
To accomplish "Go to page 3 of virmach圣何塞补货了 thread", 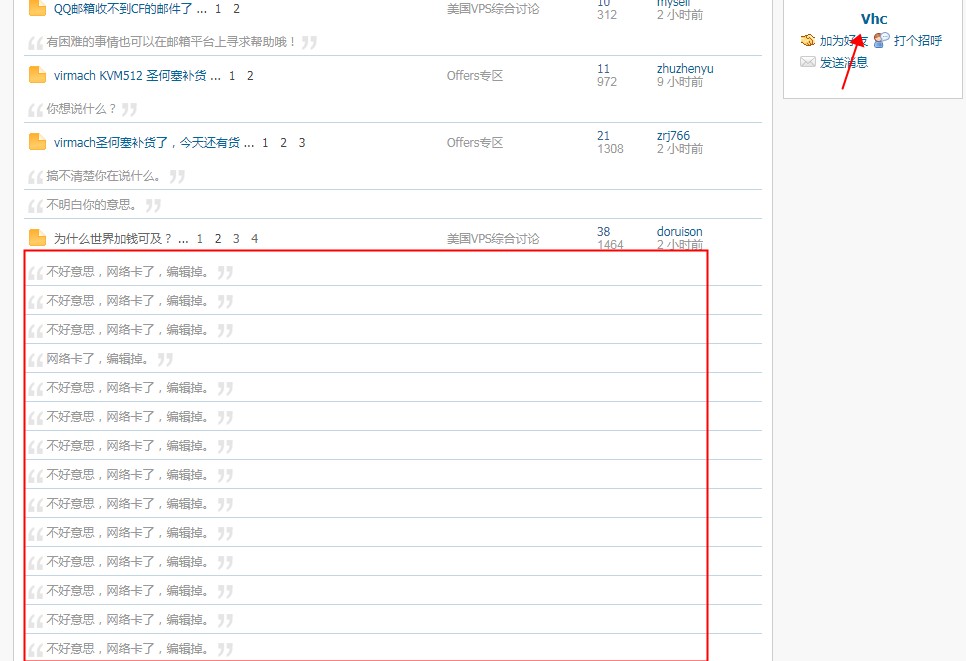I will pos(302,143).
